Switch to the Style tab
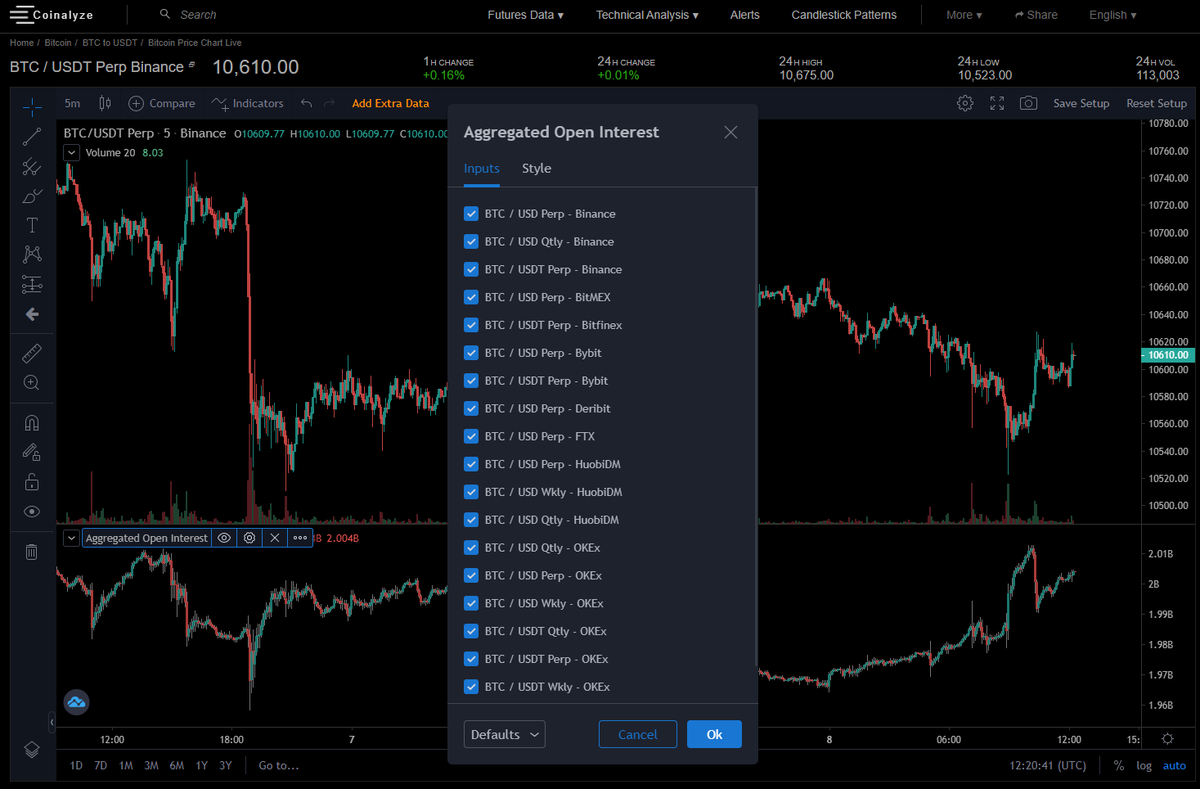This screenshot has width=1200, height=789. [x=536, y=168]
